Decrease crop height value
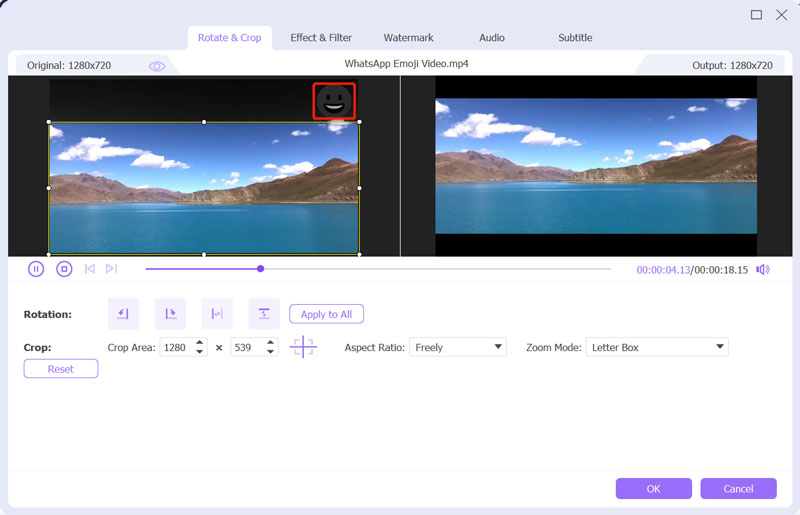Image resolution: width=800 pixels, height=515 pixels. [270, 352]
